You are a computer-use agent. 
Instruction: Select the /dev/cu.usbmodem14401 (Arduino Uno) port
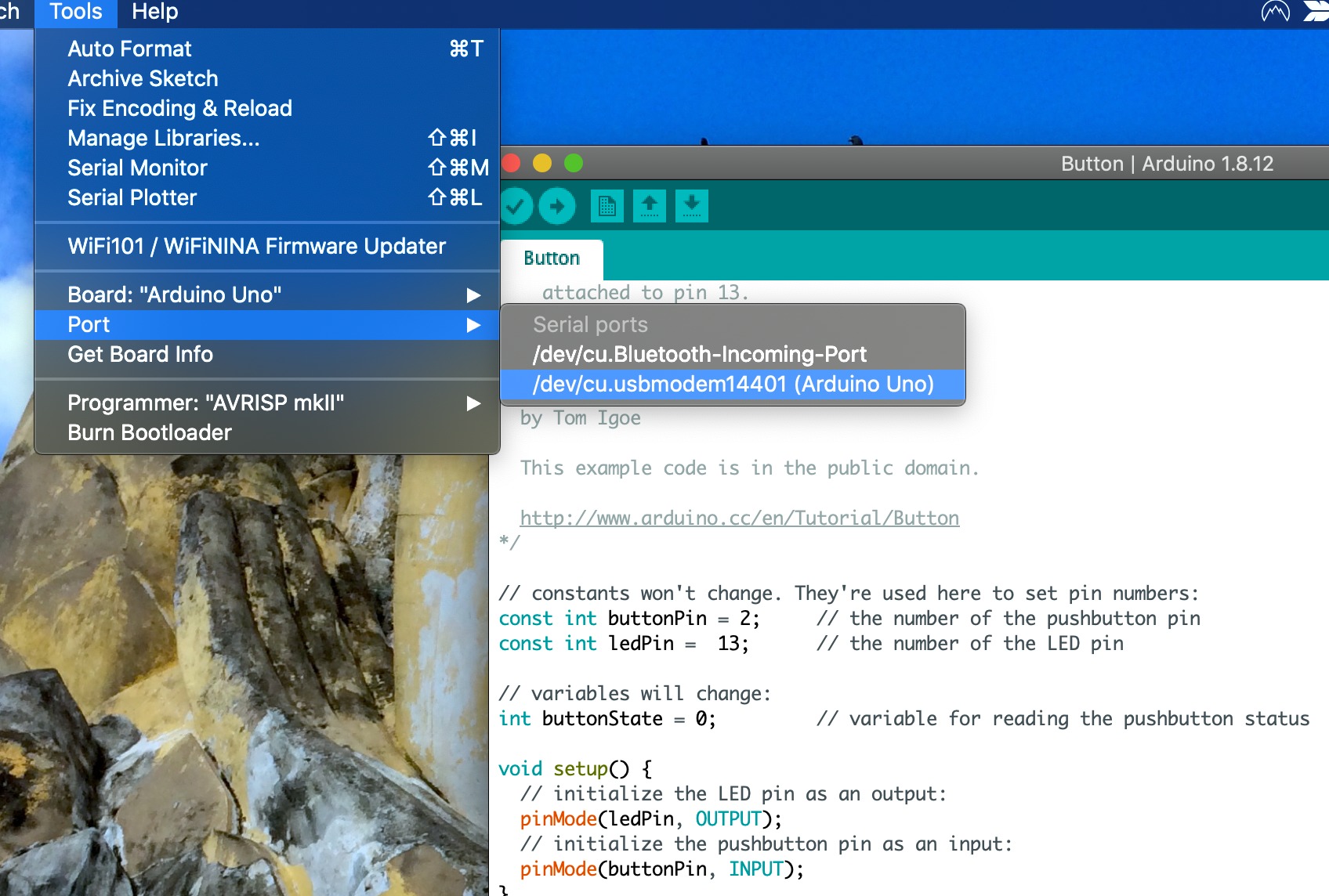click(x=733, y=385)
